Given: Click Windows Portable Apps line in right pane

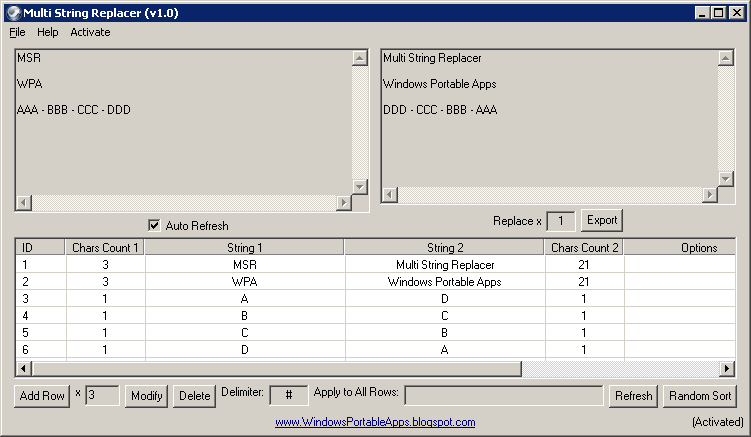Looking at the screenshot, I should click(x=440, y=84).
